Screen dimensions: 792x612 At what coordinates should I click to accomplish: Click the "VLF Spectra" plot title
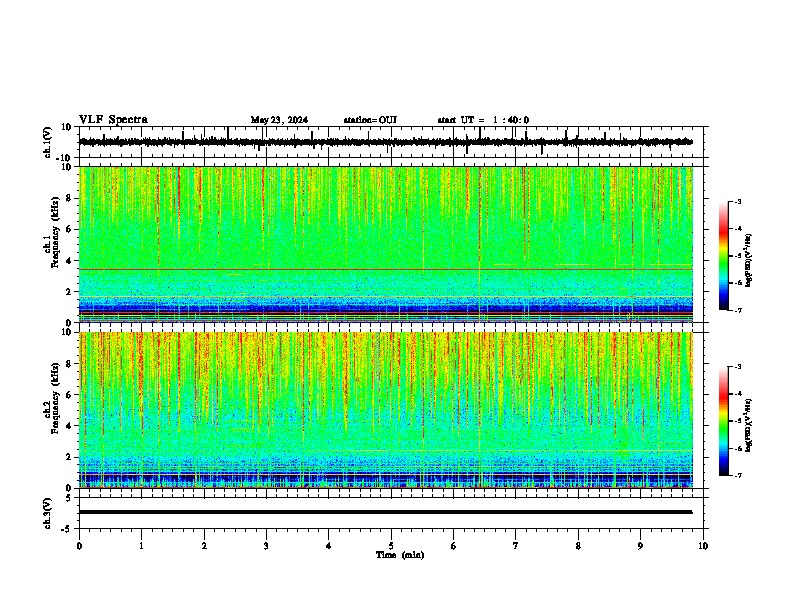[113, 120]
